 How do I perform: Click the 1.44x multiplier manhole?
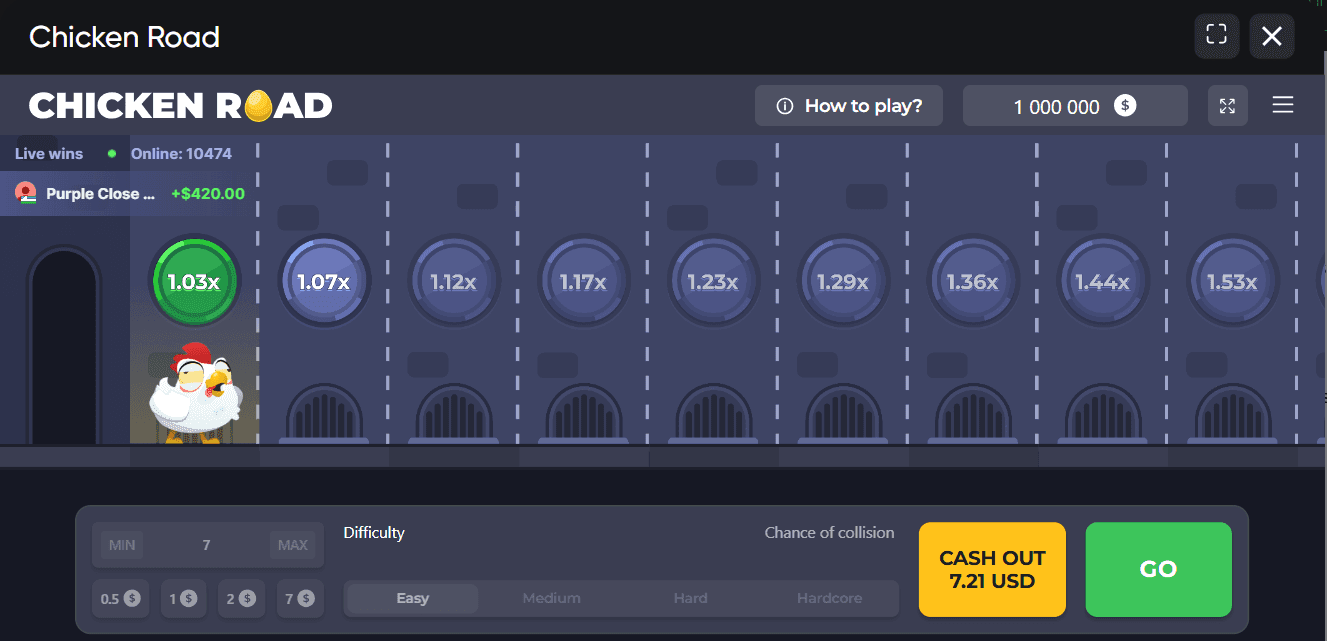click(1103, 282)
